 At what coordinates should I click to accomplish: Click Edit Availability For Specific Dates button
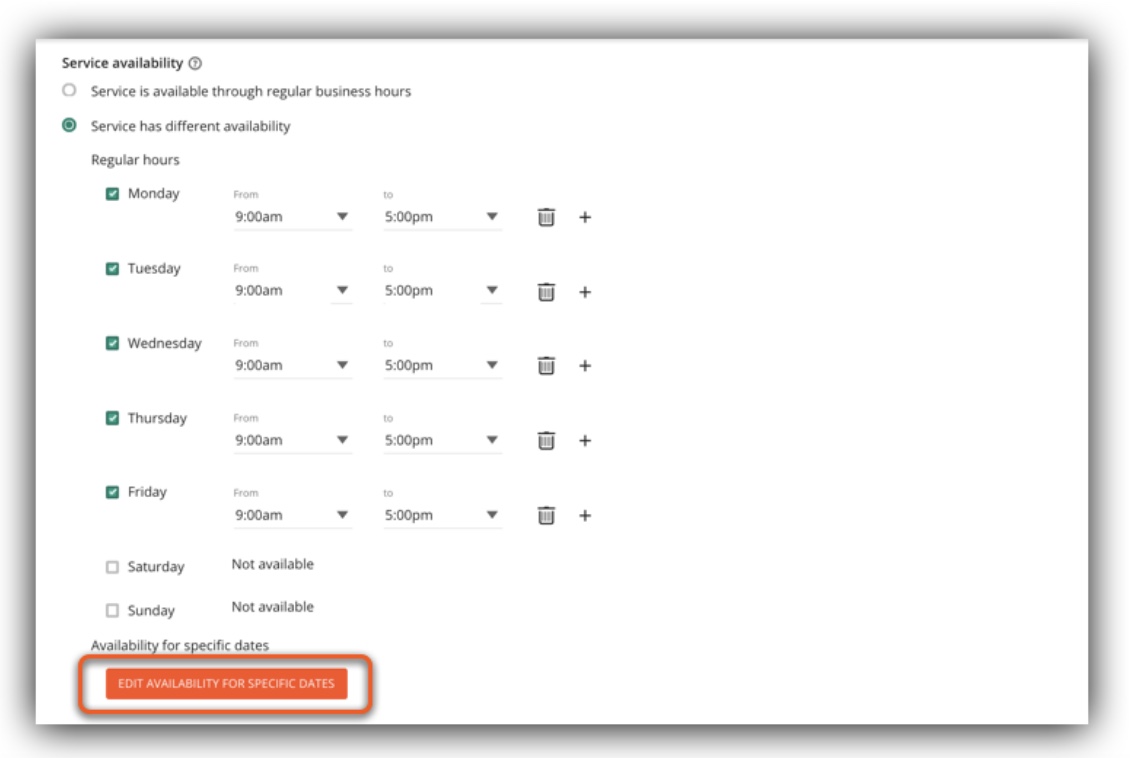coord(226,684)
